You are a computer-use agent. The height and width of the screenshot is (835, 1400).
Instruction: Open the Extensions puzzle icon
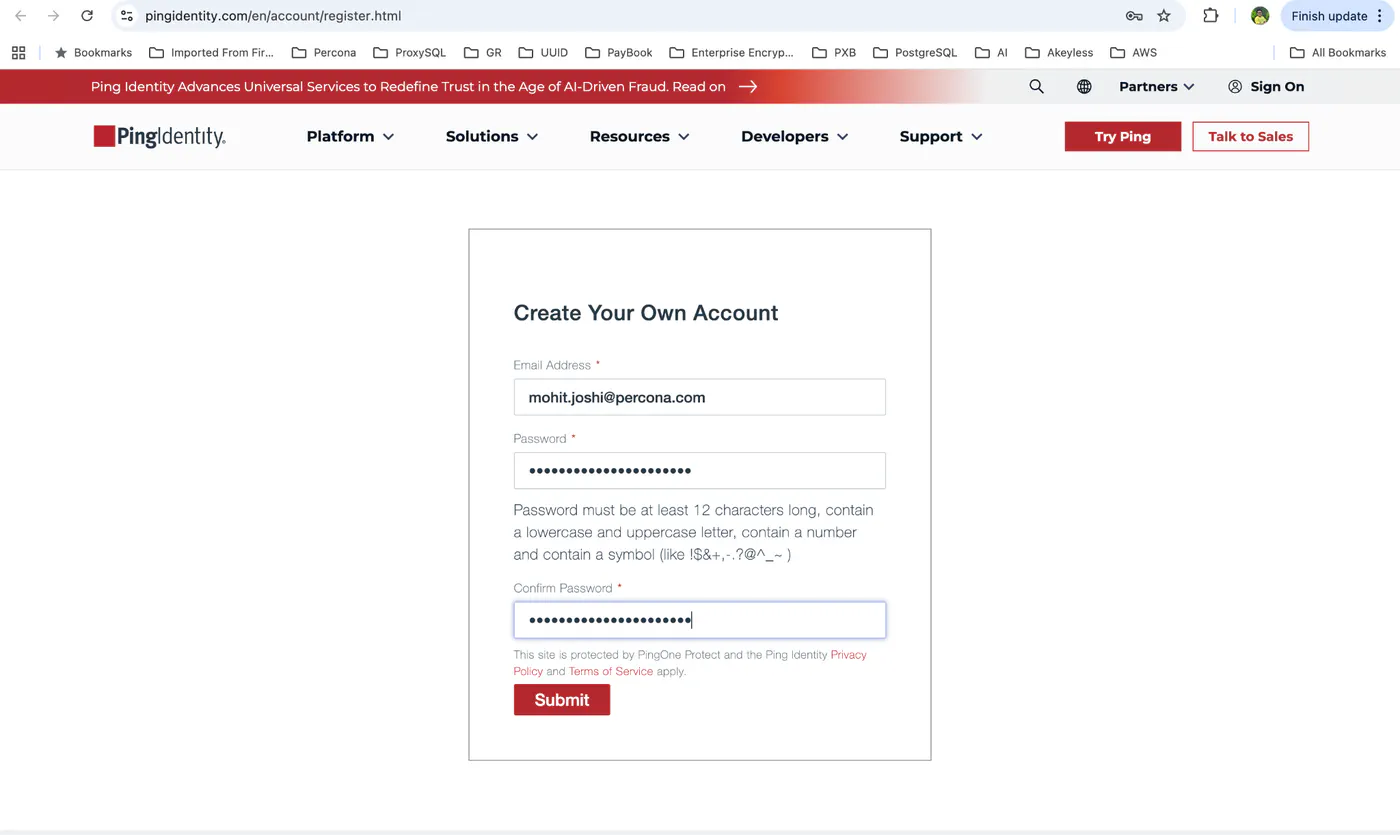pyautogui.click(x=1211, y=16)
